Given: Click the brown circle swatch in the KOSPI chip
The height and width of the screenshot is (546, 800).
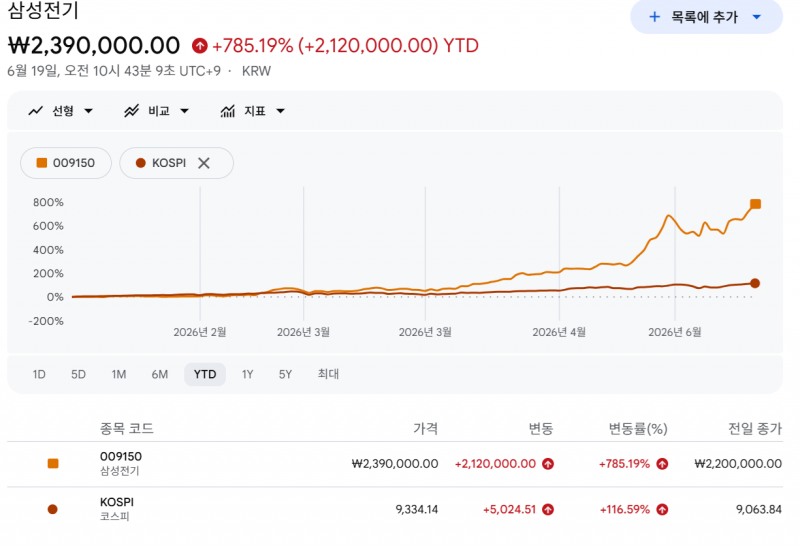Looking at the screenshot, I should coord(141,163).
